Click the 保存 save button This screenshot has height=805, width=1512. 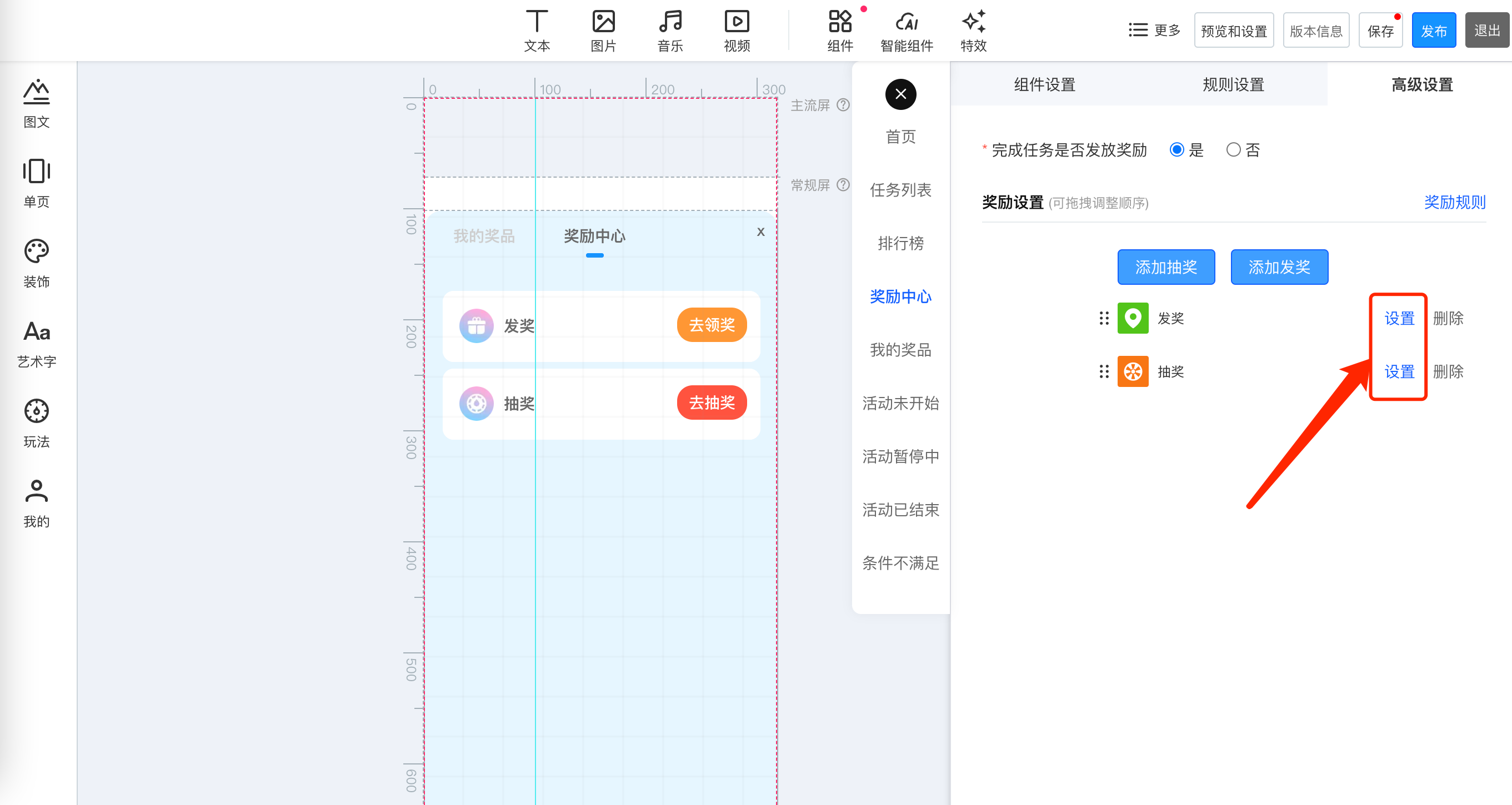click(x=1380, y=30)
